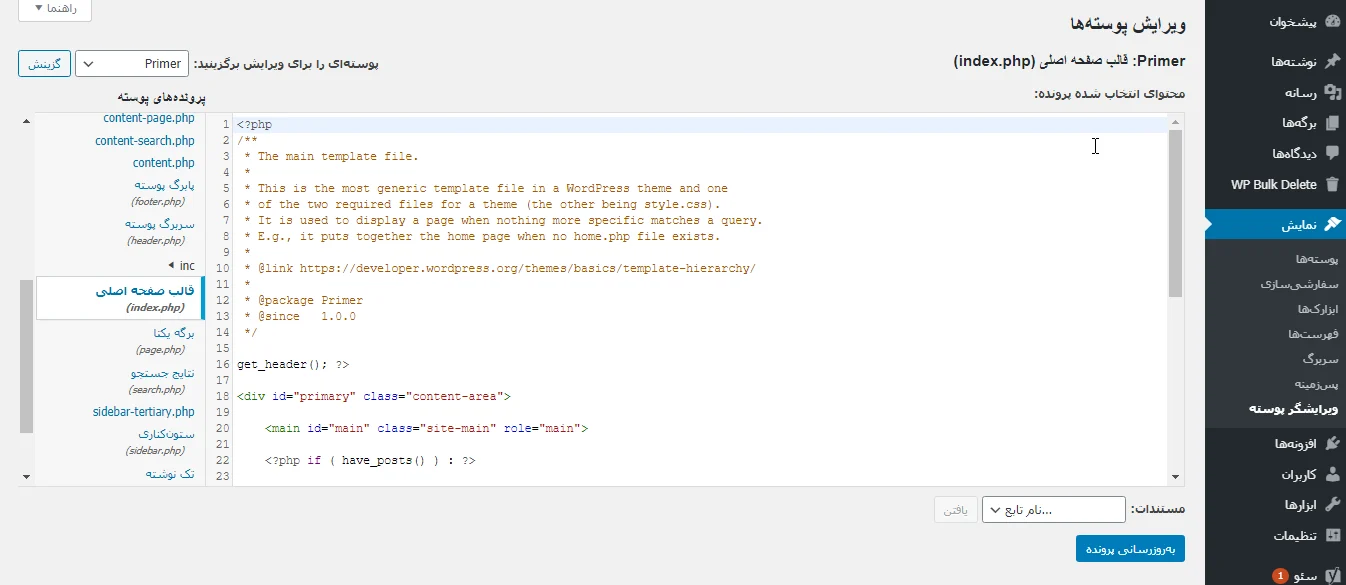This screenshot has height=585, width=1346.
Task: Click the SEO notification badge showing 1
Action: [1280, 577]
